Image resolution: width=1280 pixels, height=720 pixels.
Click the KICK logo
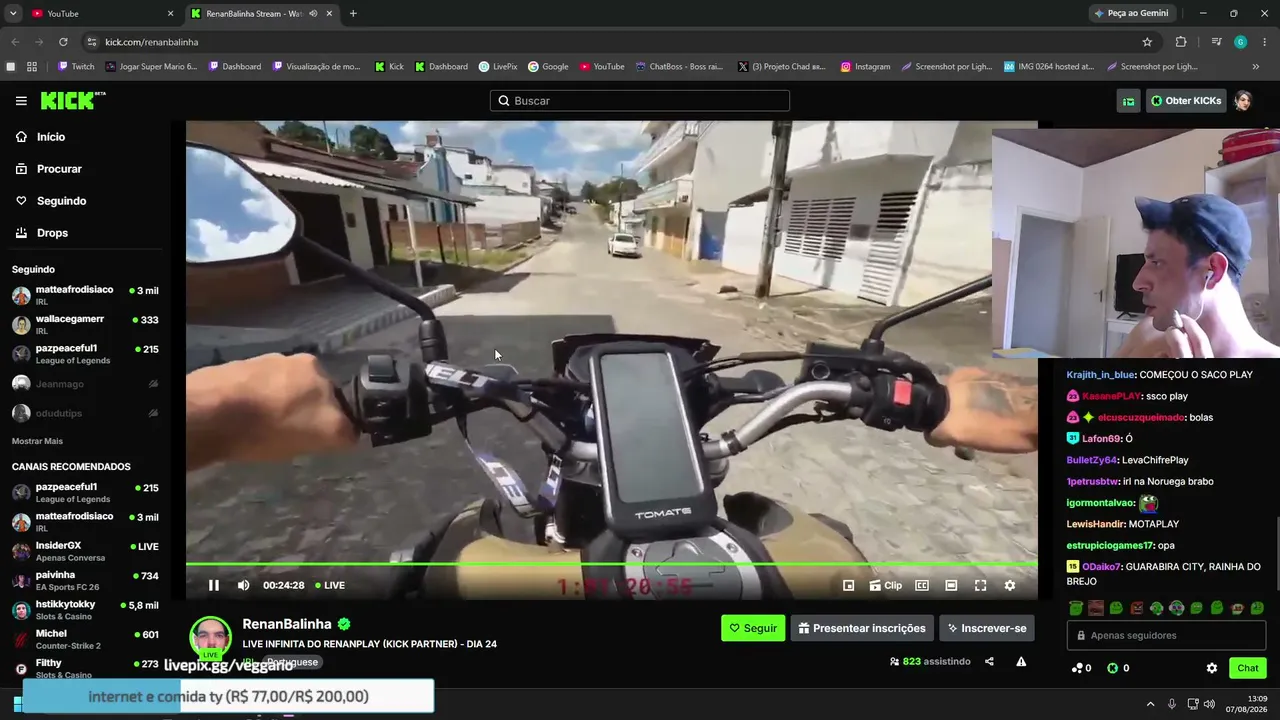tap(72, 100)
